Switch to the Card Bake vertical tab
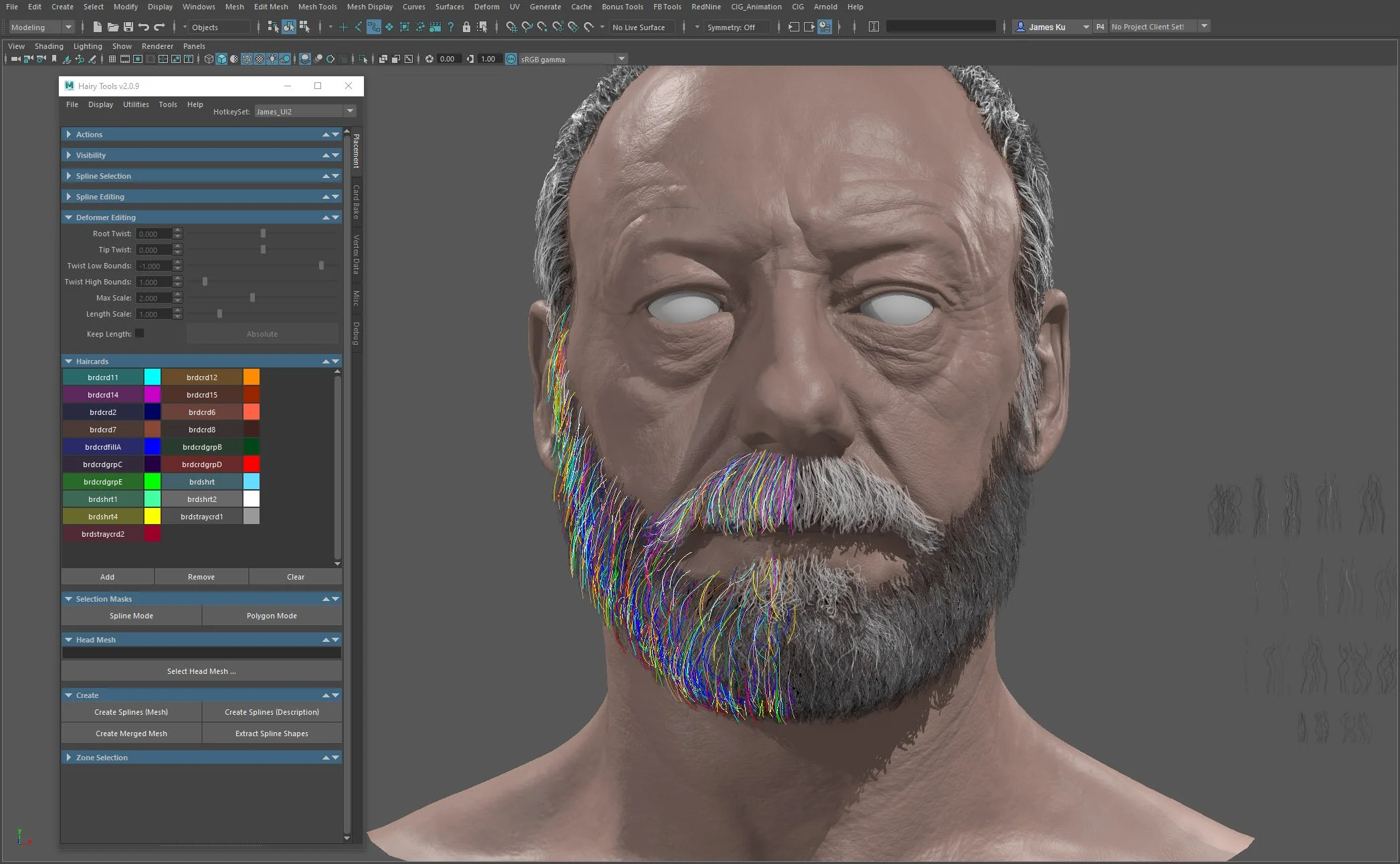 pyautogui.click(x=356, y=201)
